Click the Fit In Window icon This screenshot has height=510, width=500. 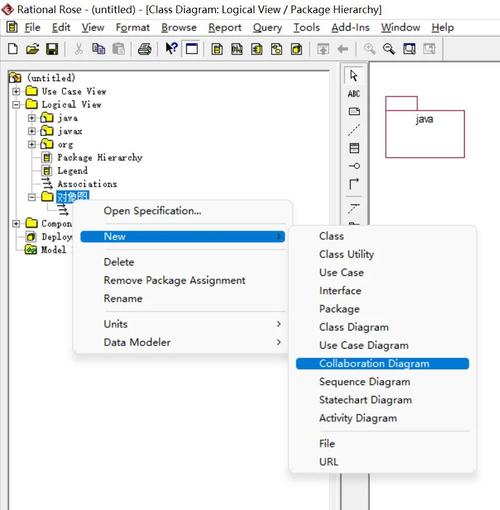[409, 49]
